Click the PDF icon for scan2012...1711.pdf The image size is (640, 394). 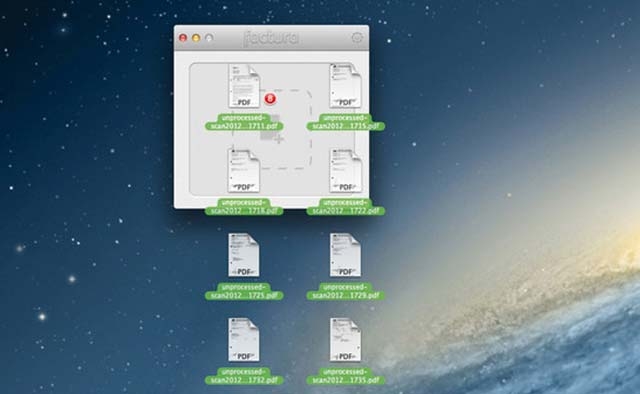pyautogui.click(x=244, y=86)
